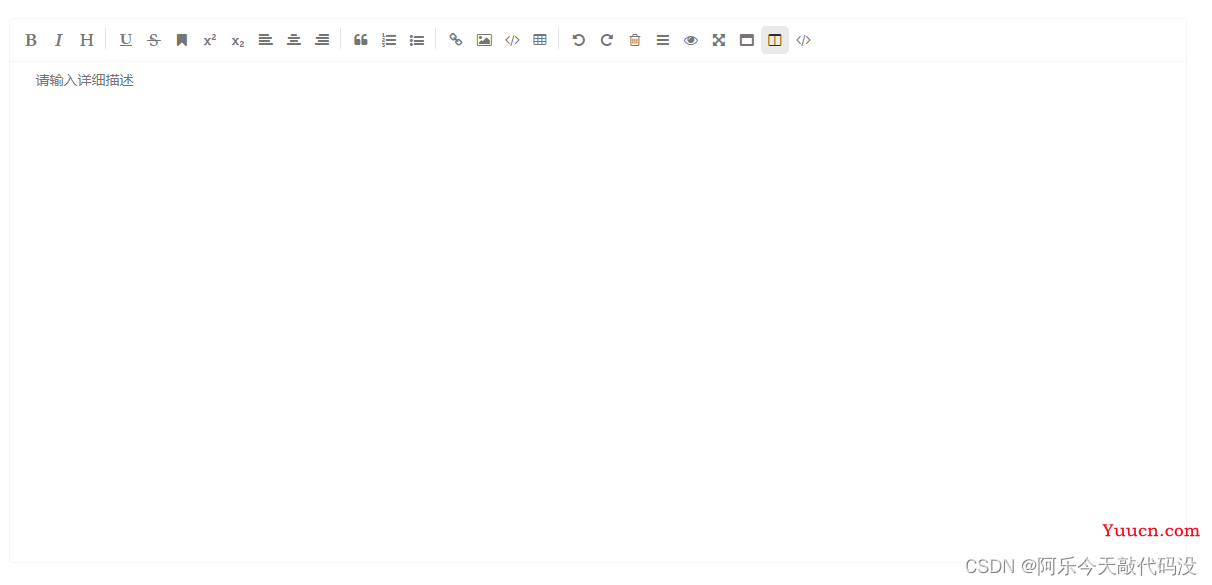
Task: Create an unordered bullet list
Action: [417, 40]
